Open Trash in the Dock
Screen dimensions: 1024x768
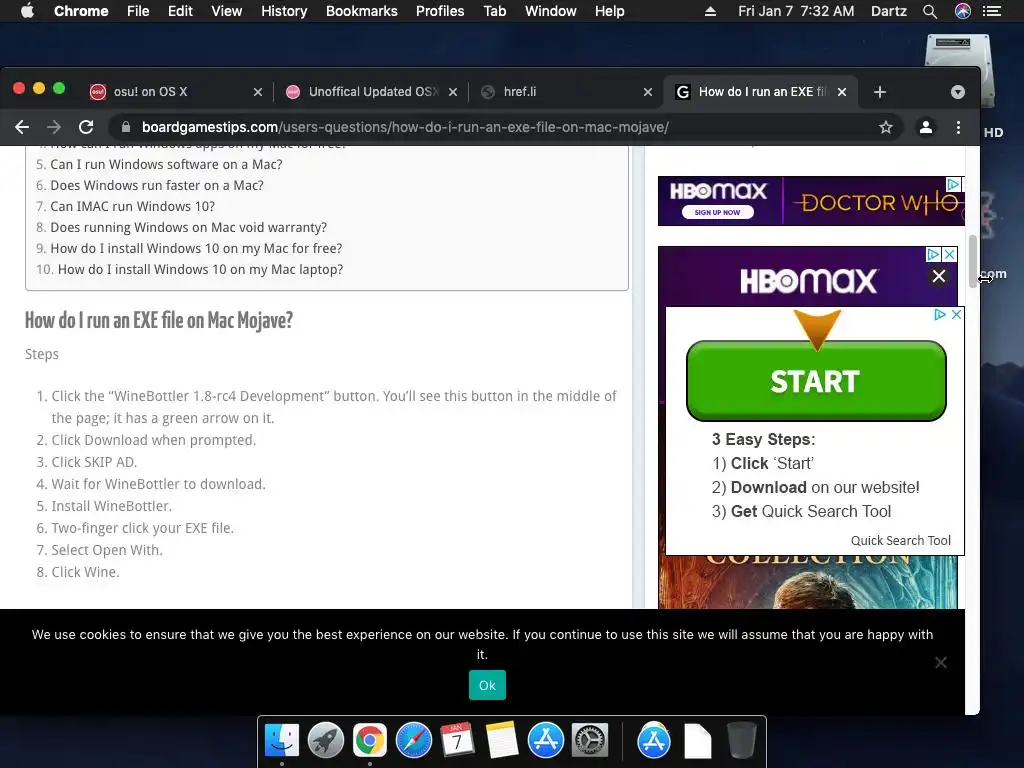pyautogui.click(x=741, y=741)
